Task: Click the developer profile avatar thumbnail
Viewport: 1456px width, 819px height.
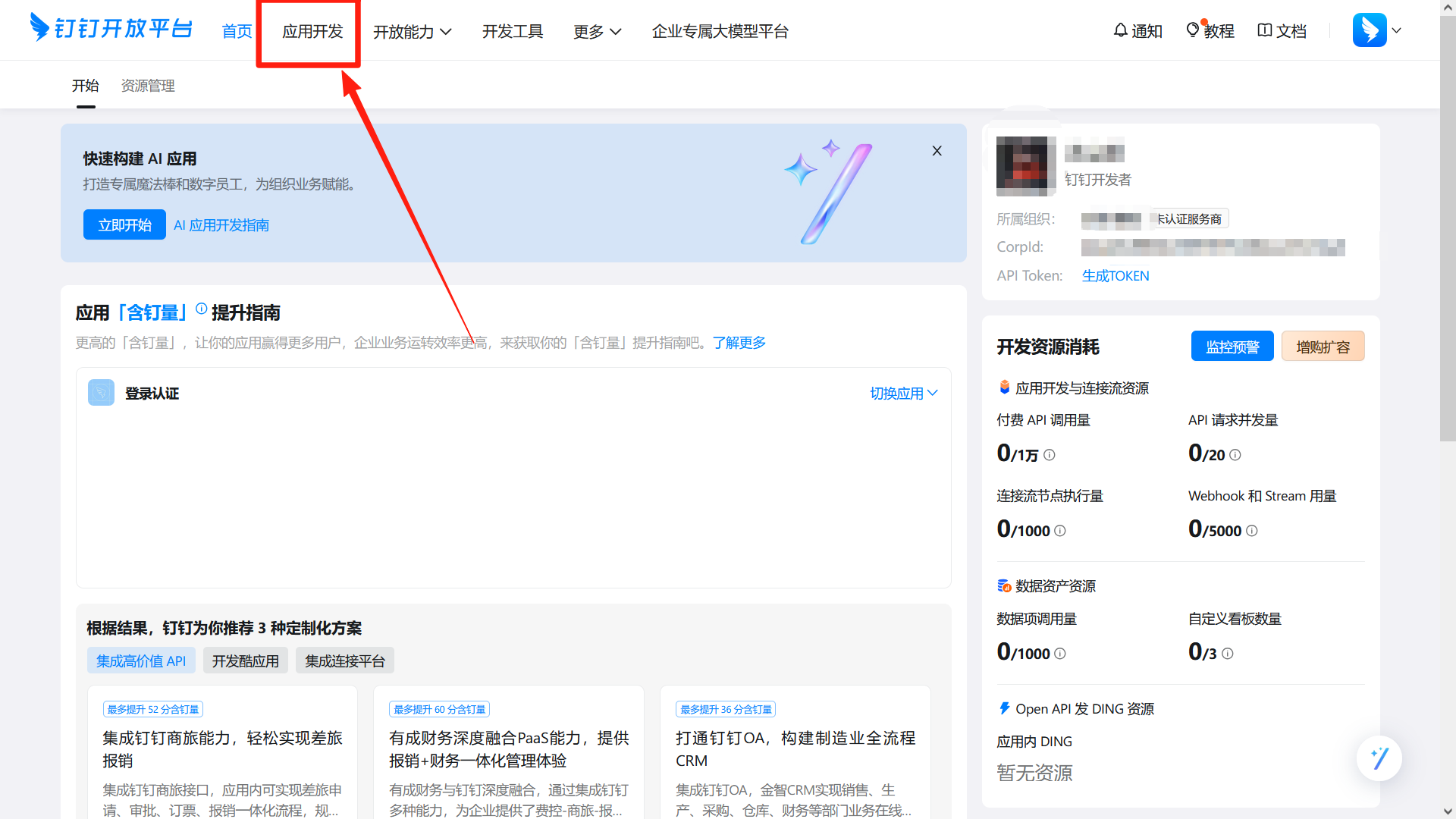Action: tap(1026, 166)
